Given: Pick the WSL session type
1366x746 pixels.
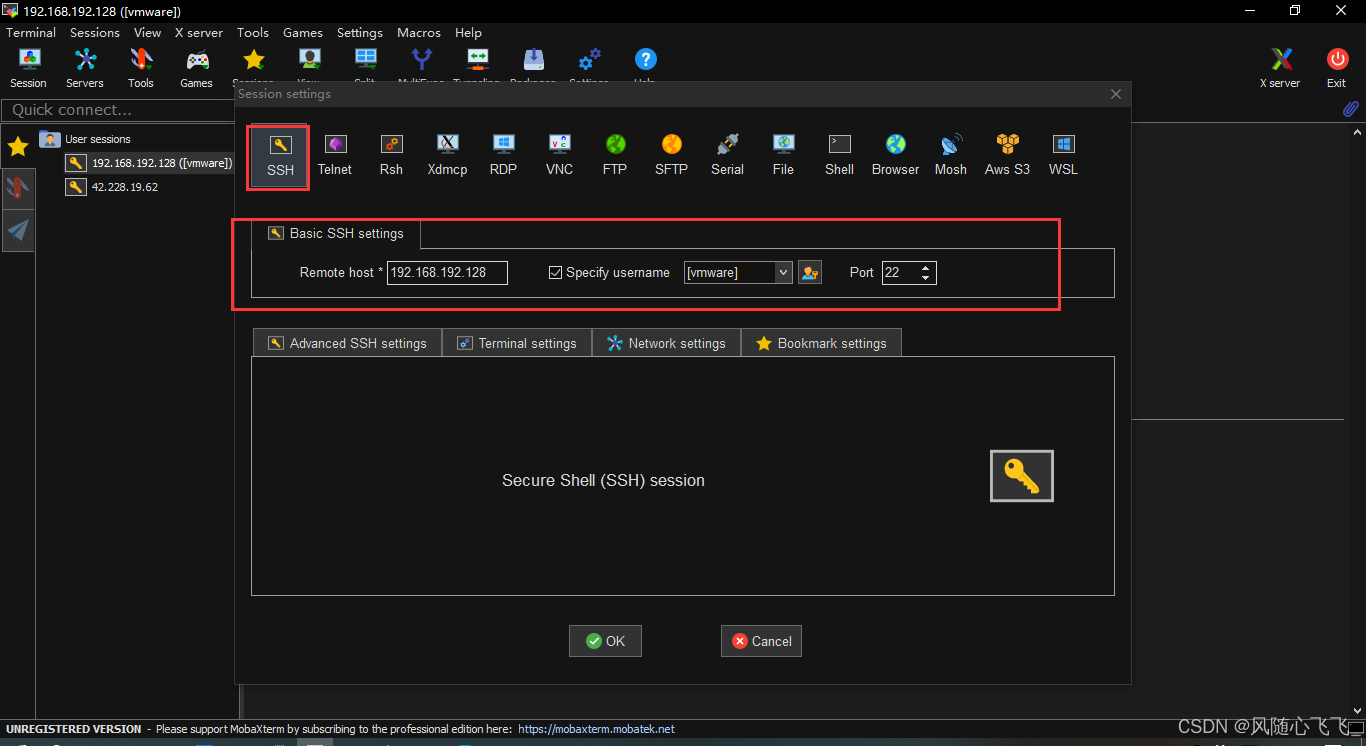Looking at the screenshot, I should click(x=1063, y=157).
